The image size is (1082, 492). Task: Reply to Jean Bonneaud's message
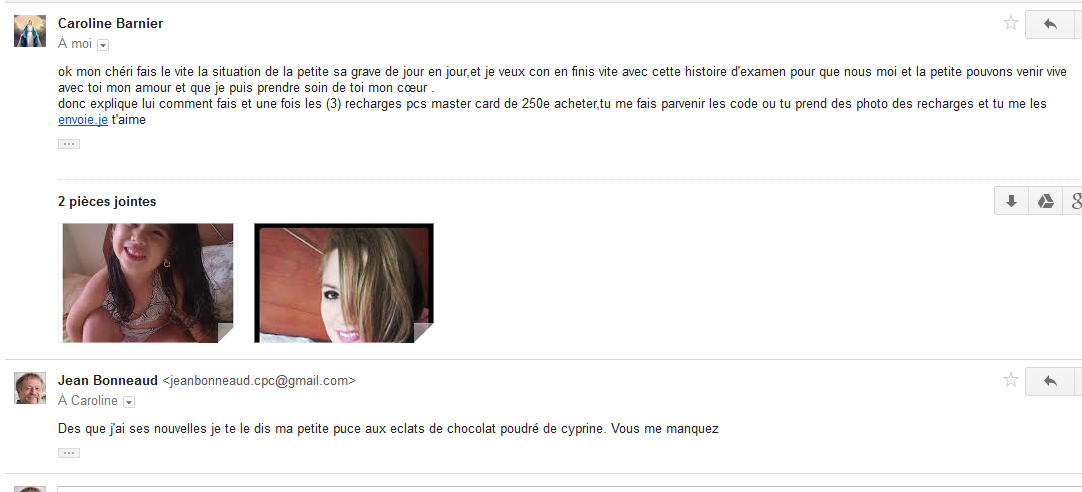(1050, 381)
